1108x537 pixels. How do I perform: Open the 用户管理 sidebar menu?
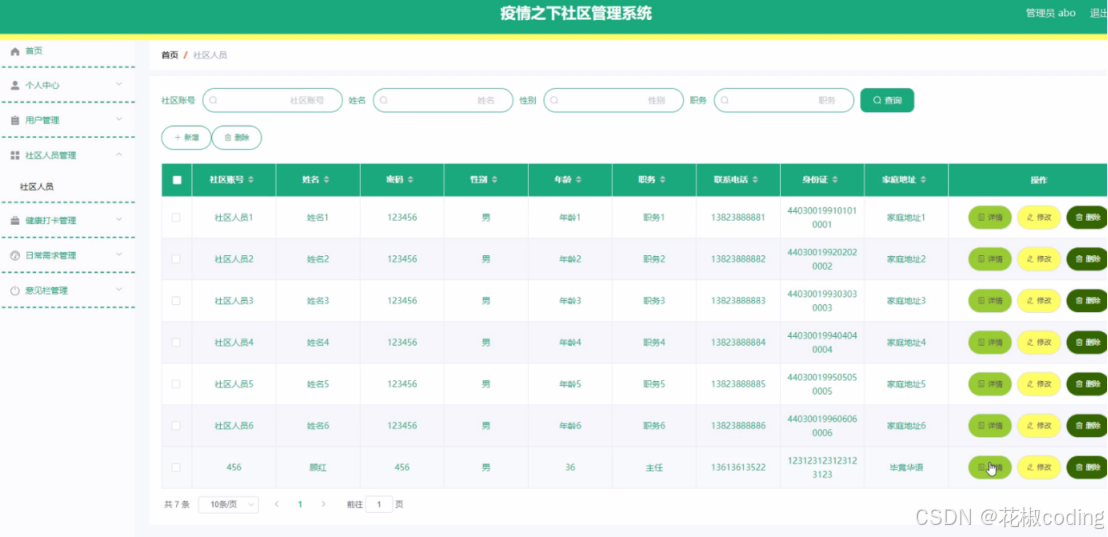pyautogui.click(x=67, y=120)
